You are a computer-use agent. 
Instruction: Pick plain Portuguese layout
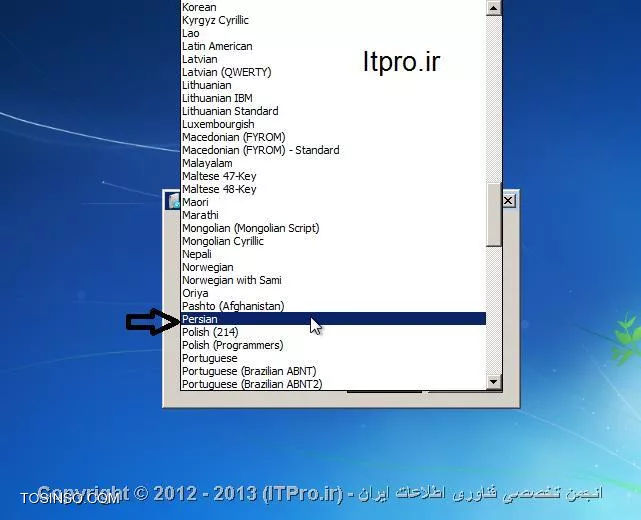[x=333, y=358]
